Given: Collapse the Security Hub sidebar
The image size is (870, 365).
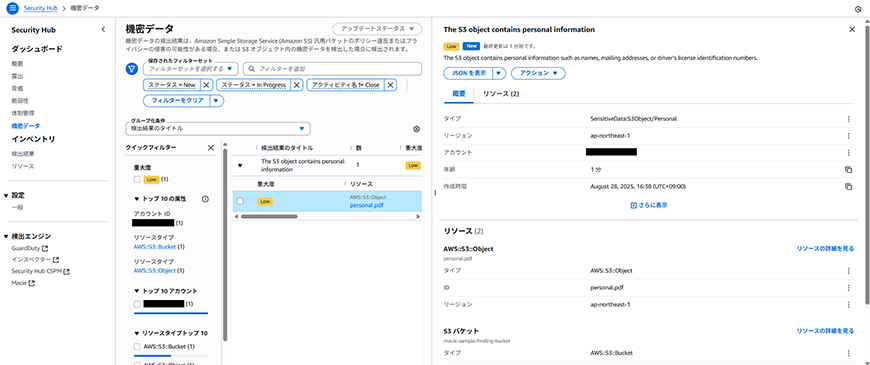Looking at the screenshot, I should pyautogui.click(x=103, y=30).
